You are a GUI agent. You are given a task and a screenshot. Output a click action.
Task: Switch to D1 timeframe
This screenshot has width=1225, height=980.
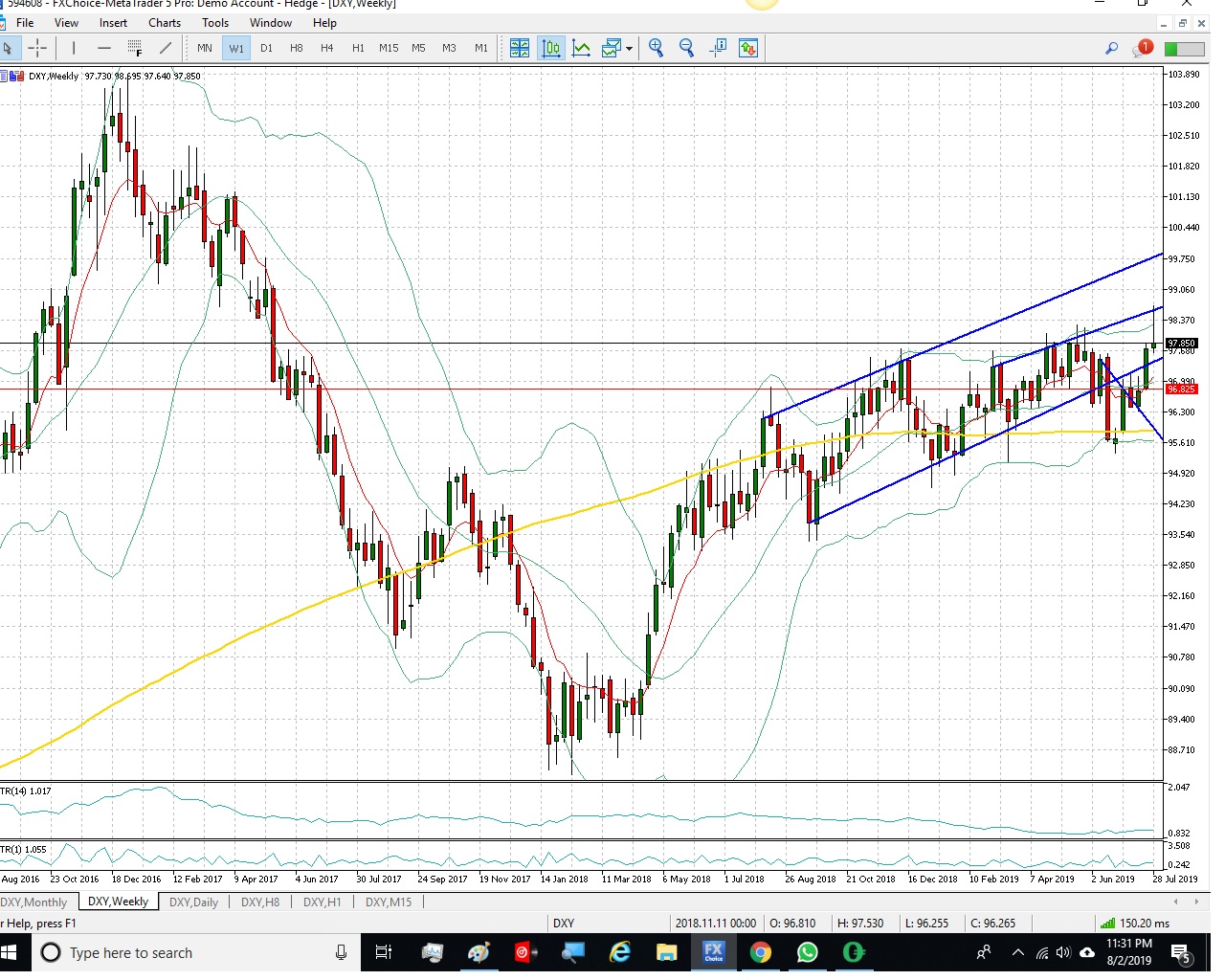pyautogui.click(x=266, y=48)
